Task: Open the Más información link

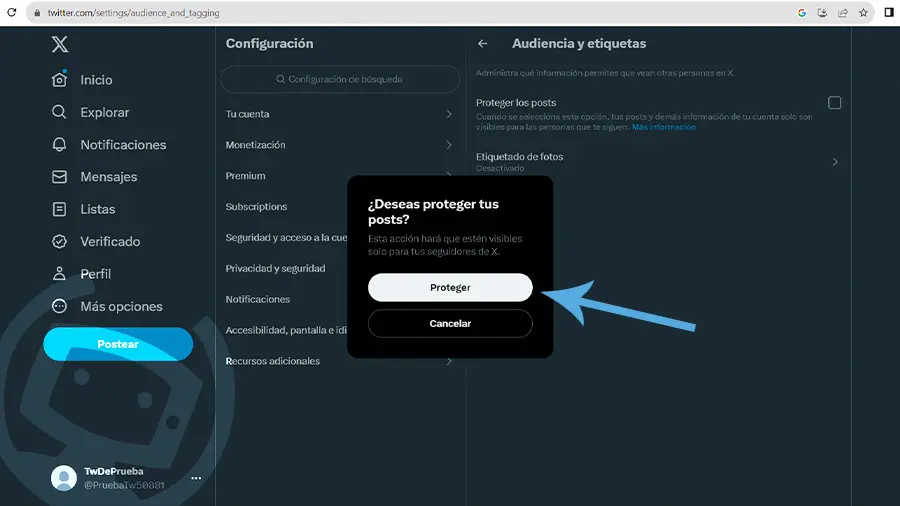Action: click(664, 127)
